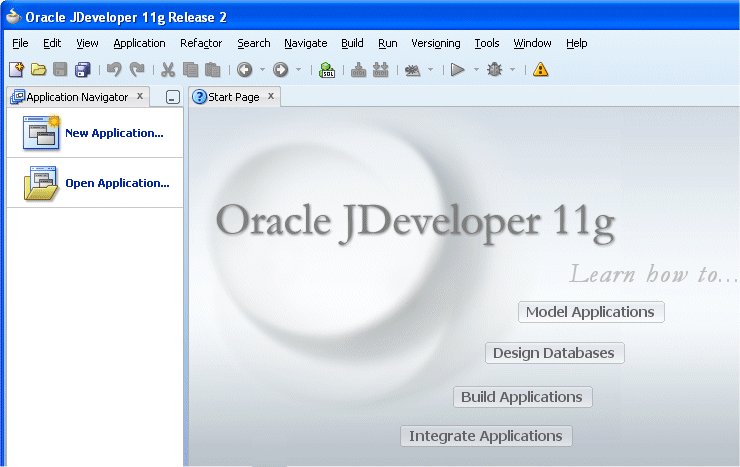Minimize the Application Navigator panel
The height and width of the screenshot is (467, 740).
pos(172,98)
